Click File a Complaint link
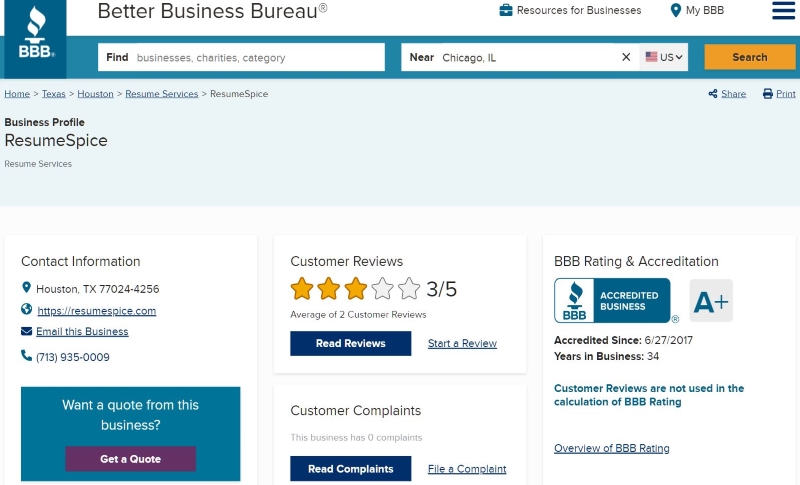This screenshot has width=800, height=485. tap(467, 469)
